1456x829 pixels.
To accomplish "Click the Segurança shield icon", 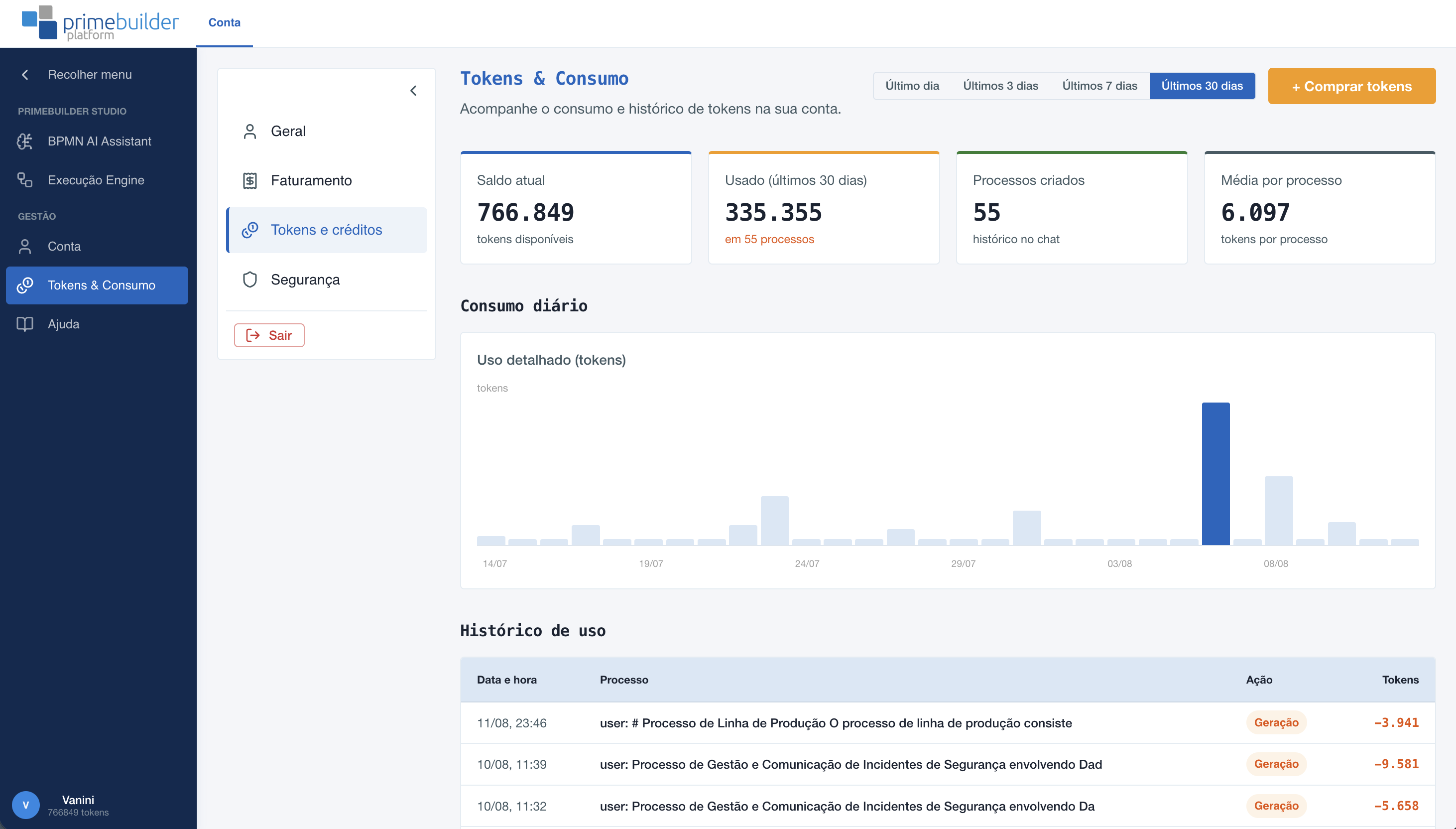I will pyautogui.click(x=250, y=279).
